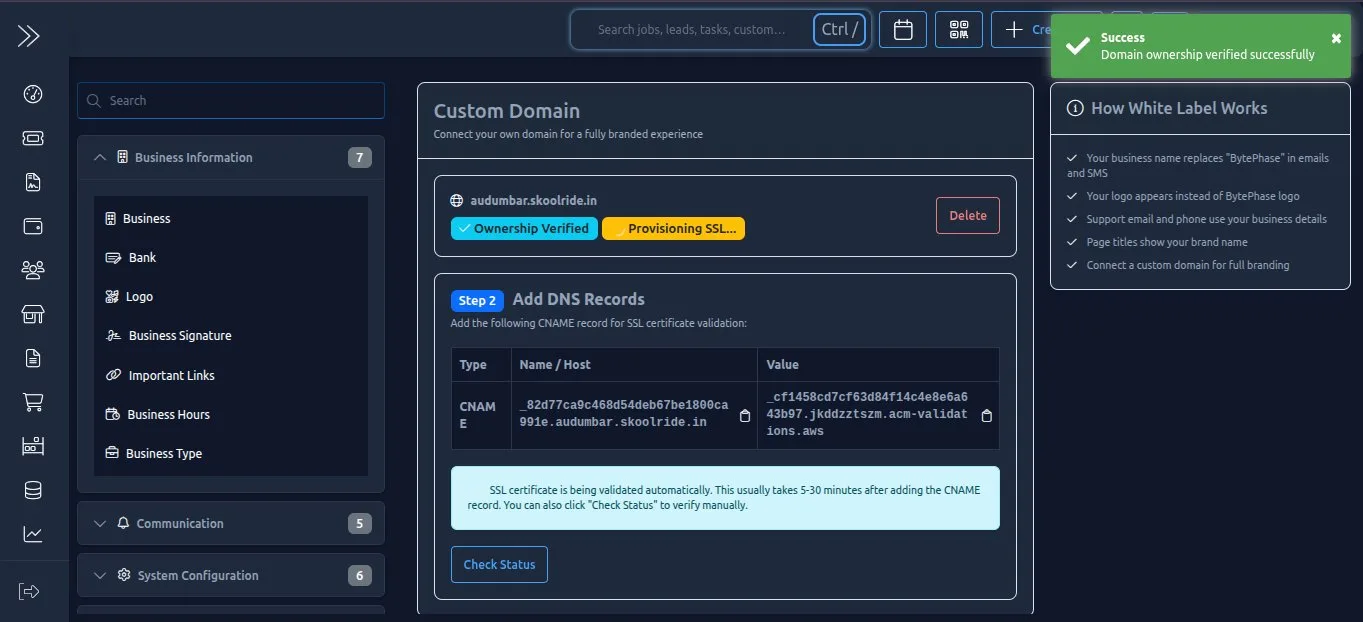Click 'Support email and phone use your business details'
Viewport: 1363px width, 622px height.
click(x=1207, y=219)
